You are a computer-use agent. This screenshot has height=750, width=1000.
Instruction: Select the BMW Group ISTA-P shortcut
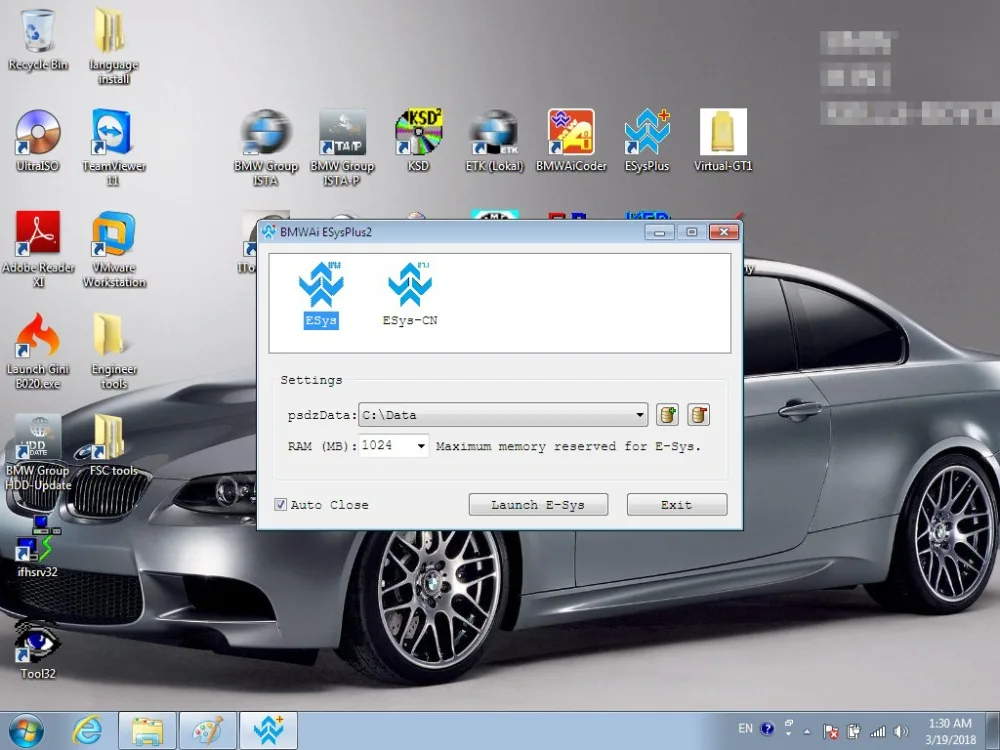pos(342,147)
